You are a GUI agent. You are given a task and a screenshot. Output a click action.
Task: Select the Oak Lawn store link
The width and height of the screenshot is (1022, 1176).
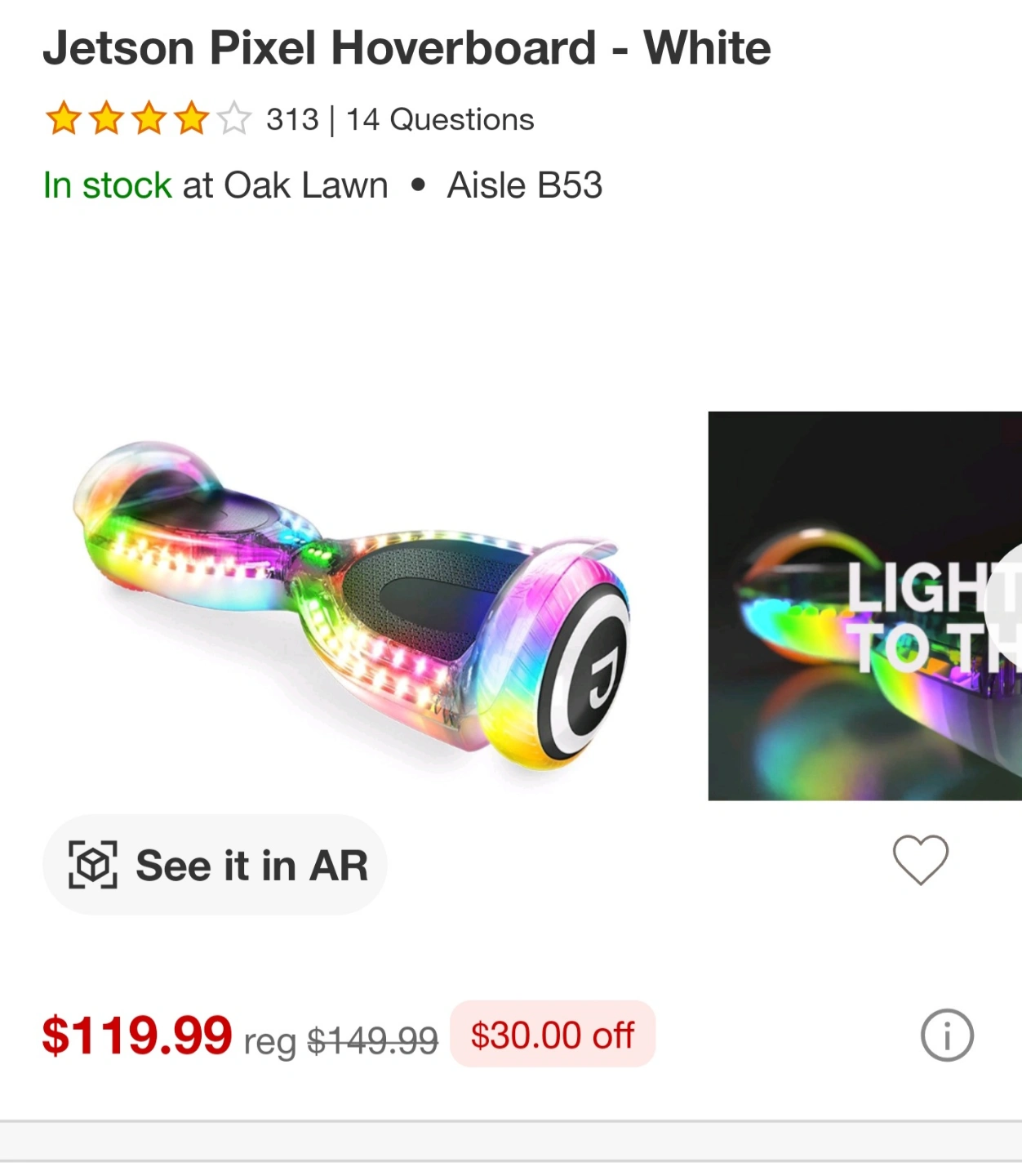pyautogui.click(x=306, y=185)
